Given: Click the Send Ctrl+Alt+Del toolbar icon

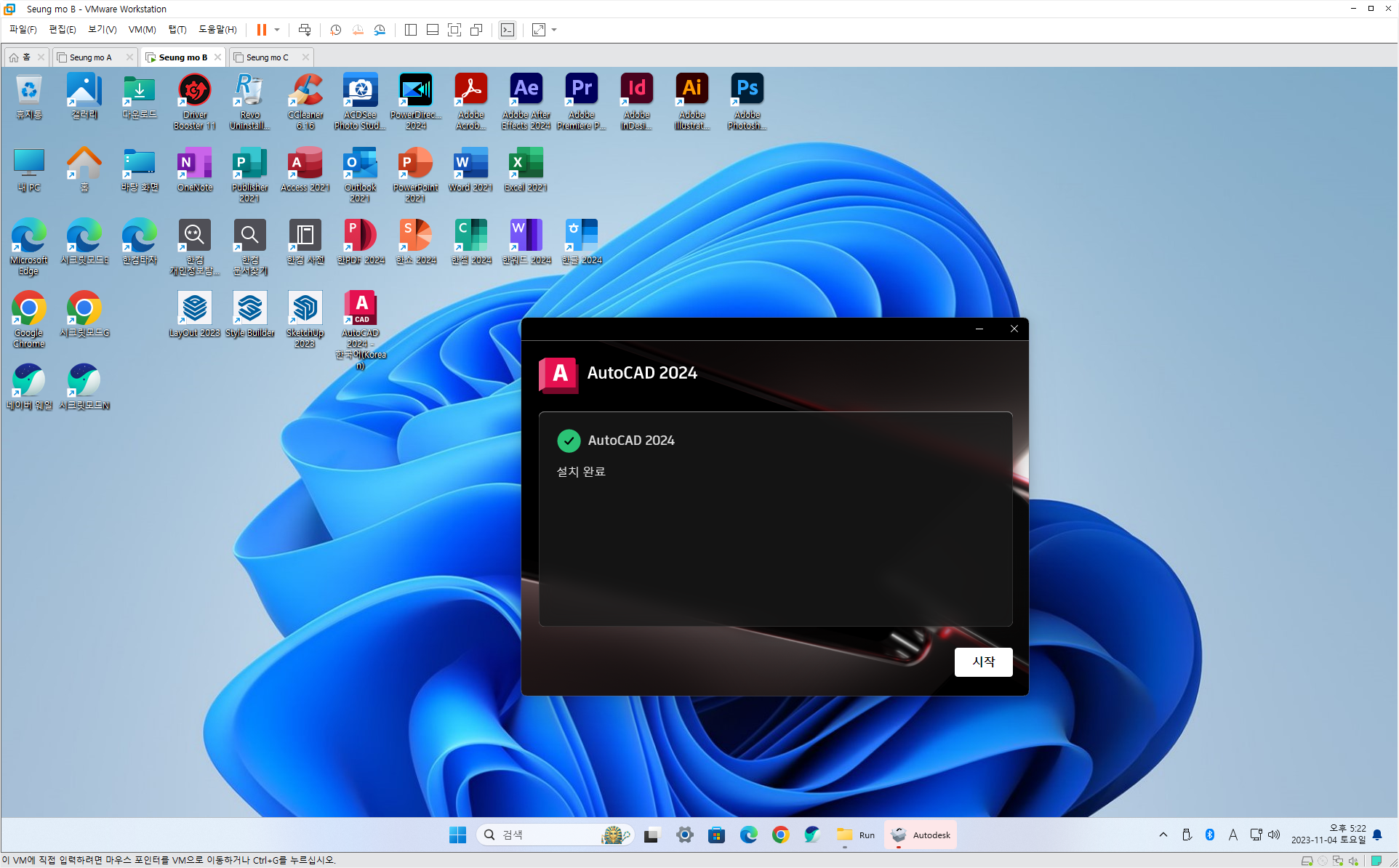Looking at the screenshot, I should click(x=305, y=30).
